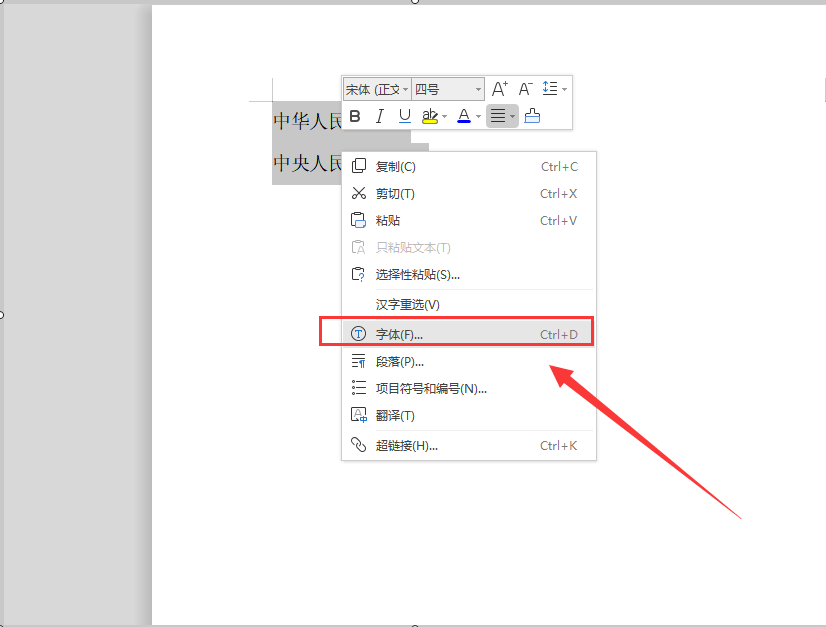
Task: Click the decrease font size icon
Action: [x=525, y=89]
